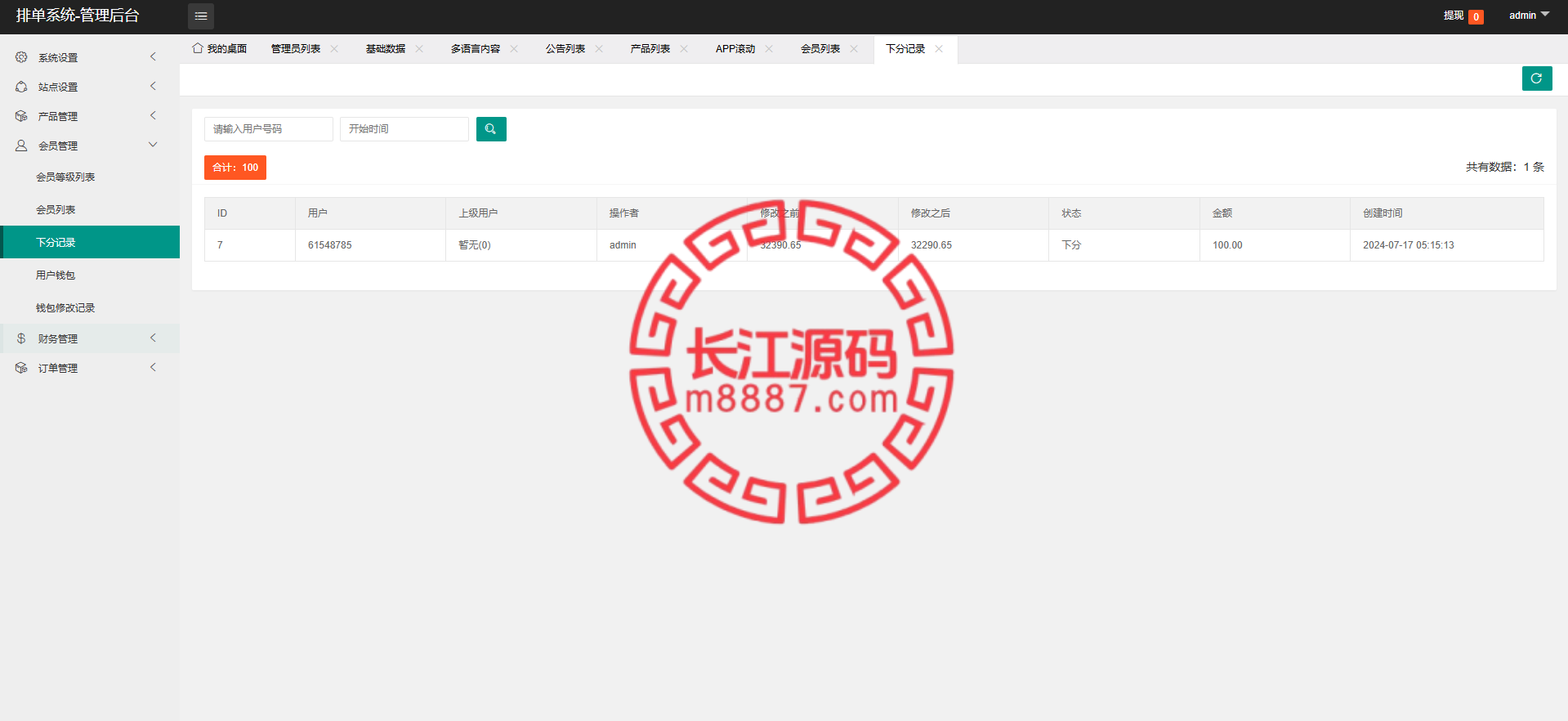Click the admin operator cell
Image resolution: width=1568 pixels, height=721 pixels.
point(672,245)
